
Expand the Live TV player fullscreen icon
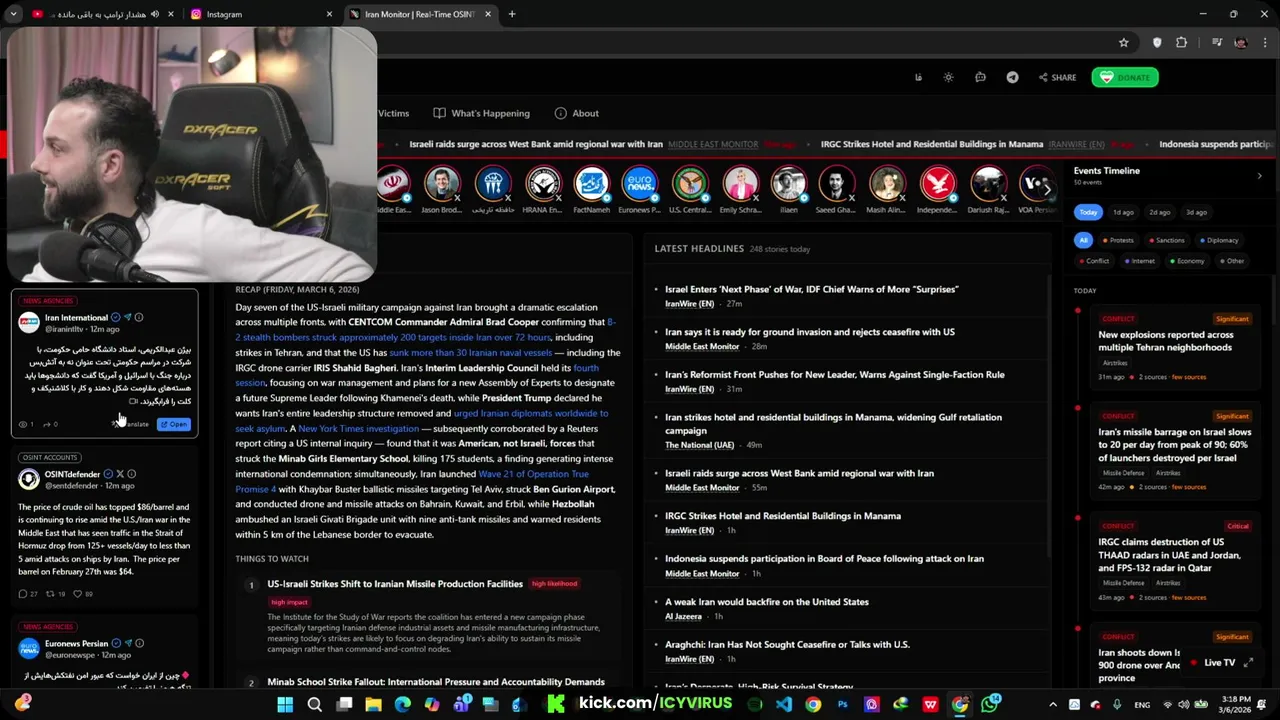[x=1248, y=663]
